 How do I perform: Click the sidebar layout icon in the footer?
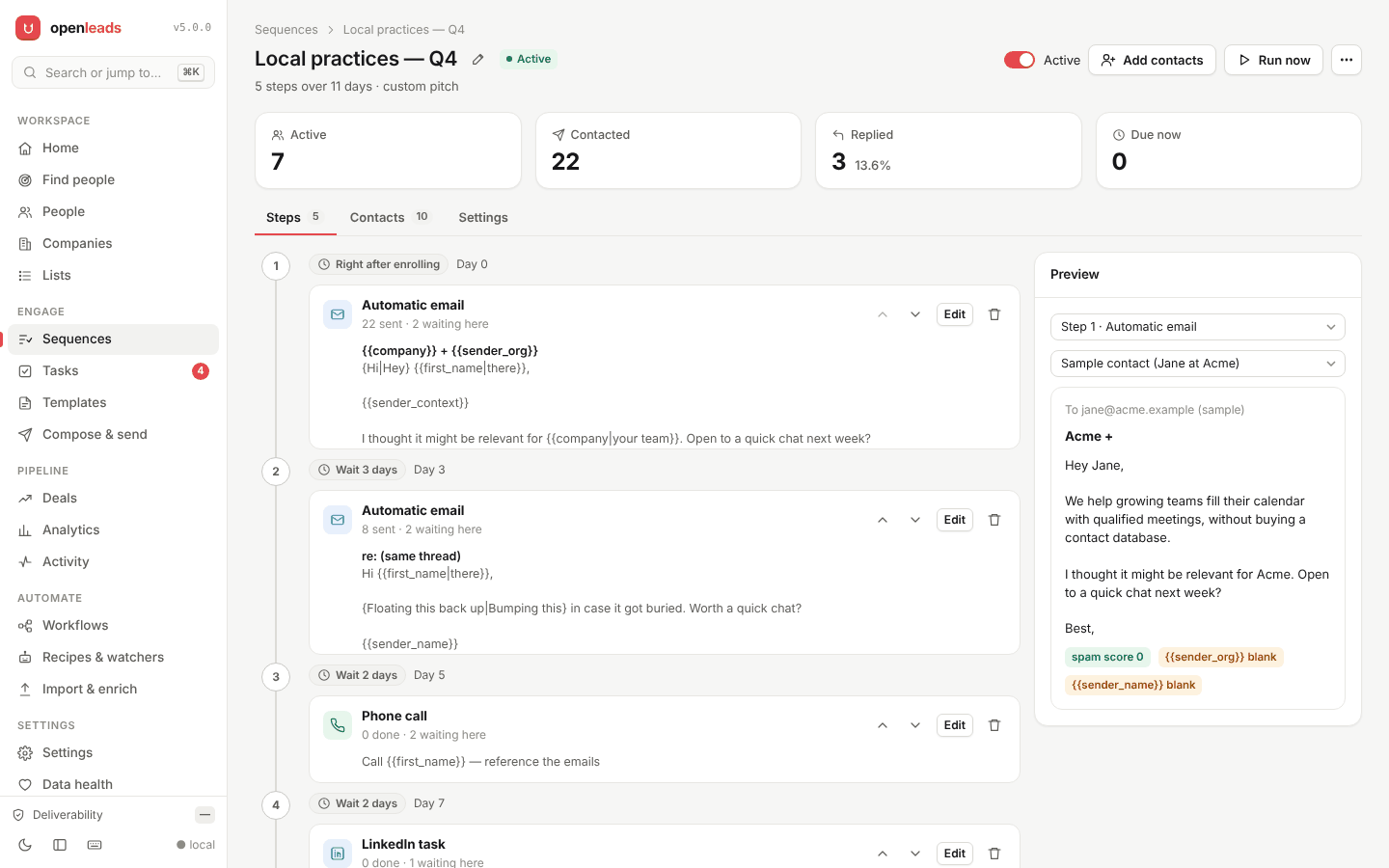(60, 845)
